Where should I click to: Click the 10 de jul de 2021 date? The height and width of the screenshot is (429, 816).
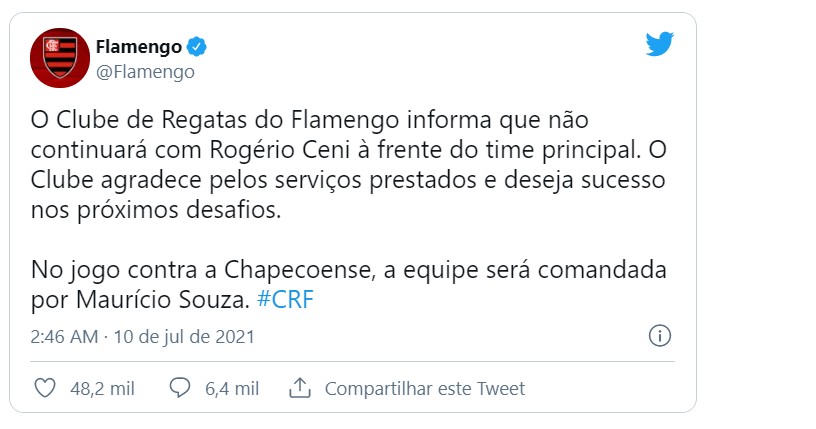tap(184, 337)
